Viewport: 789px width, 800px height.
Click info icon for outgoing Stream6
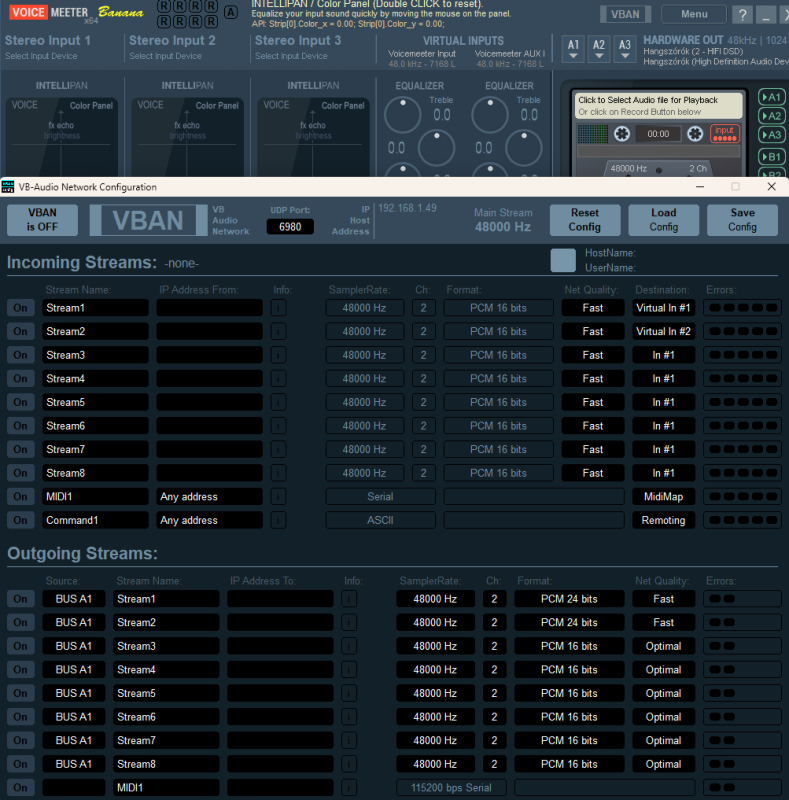pos(349,717)
